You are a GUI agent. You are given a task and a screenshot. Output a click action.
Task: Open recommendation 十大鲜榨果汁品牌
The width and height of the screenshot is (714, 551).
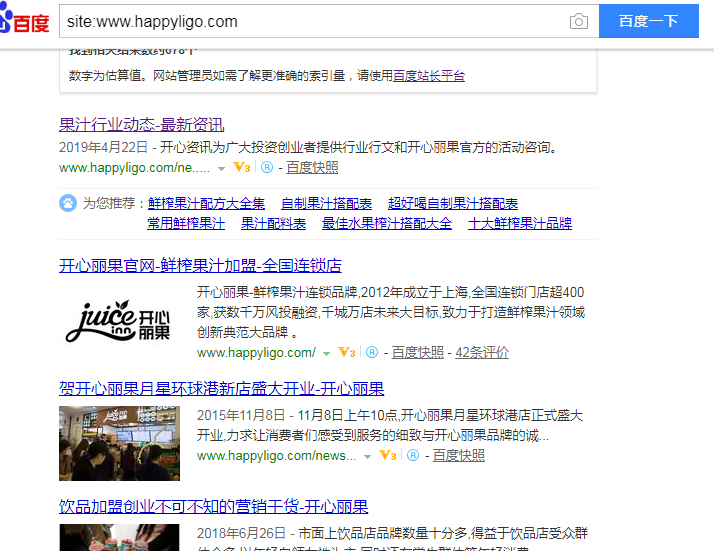[x=520, y=223]
